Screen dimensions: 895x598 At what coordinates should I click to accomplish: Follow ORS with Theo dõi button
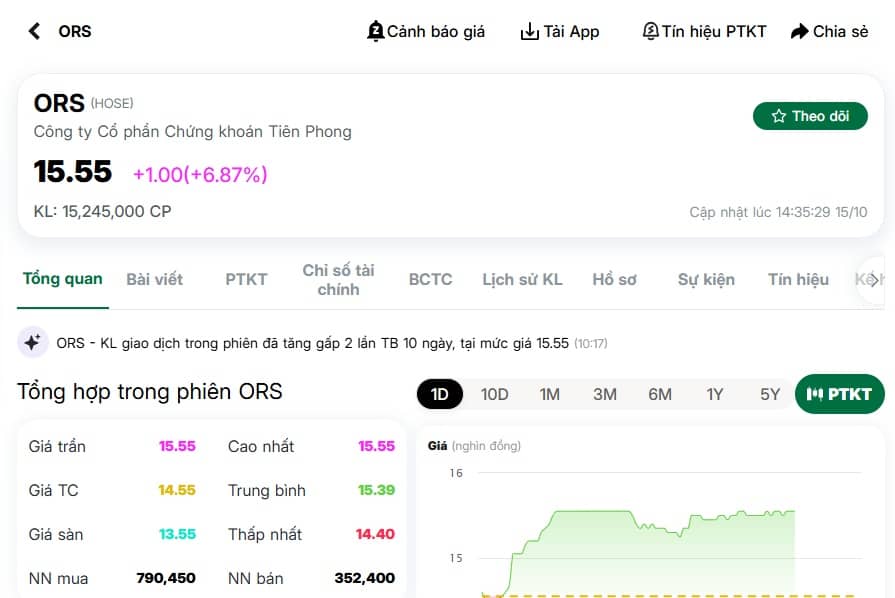click(810, 116)
